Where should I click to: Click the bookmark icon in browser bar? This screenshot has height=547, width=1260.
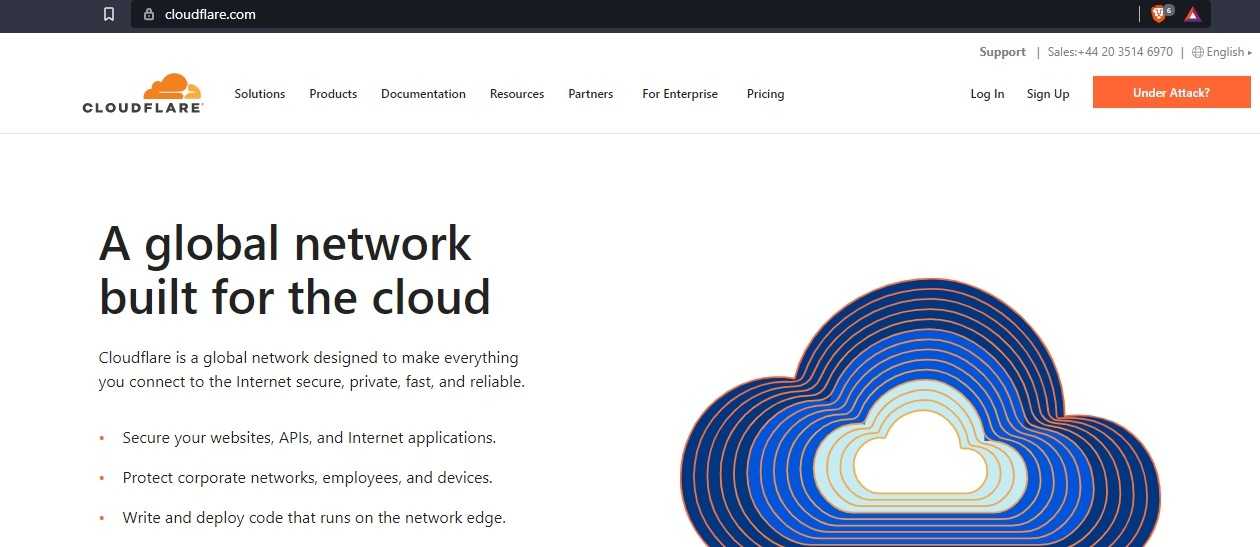pos(109,14)
